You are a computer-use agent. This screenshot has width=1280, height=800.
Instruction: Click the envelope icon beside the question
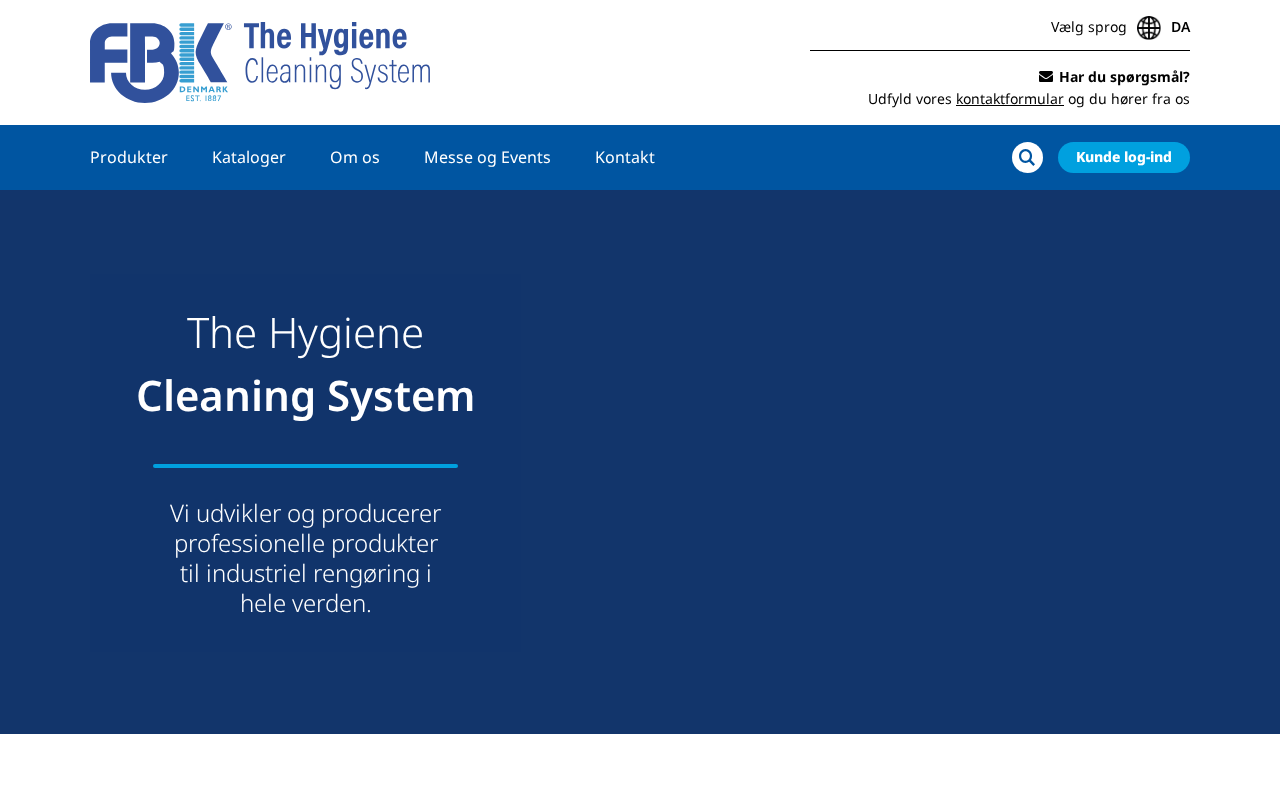(x=1046, y=77)
